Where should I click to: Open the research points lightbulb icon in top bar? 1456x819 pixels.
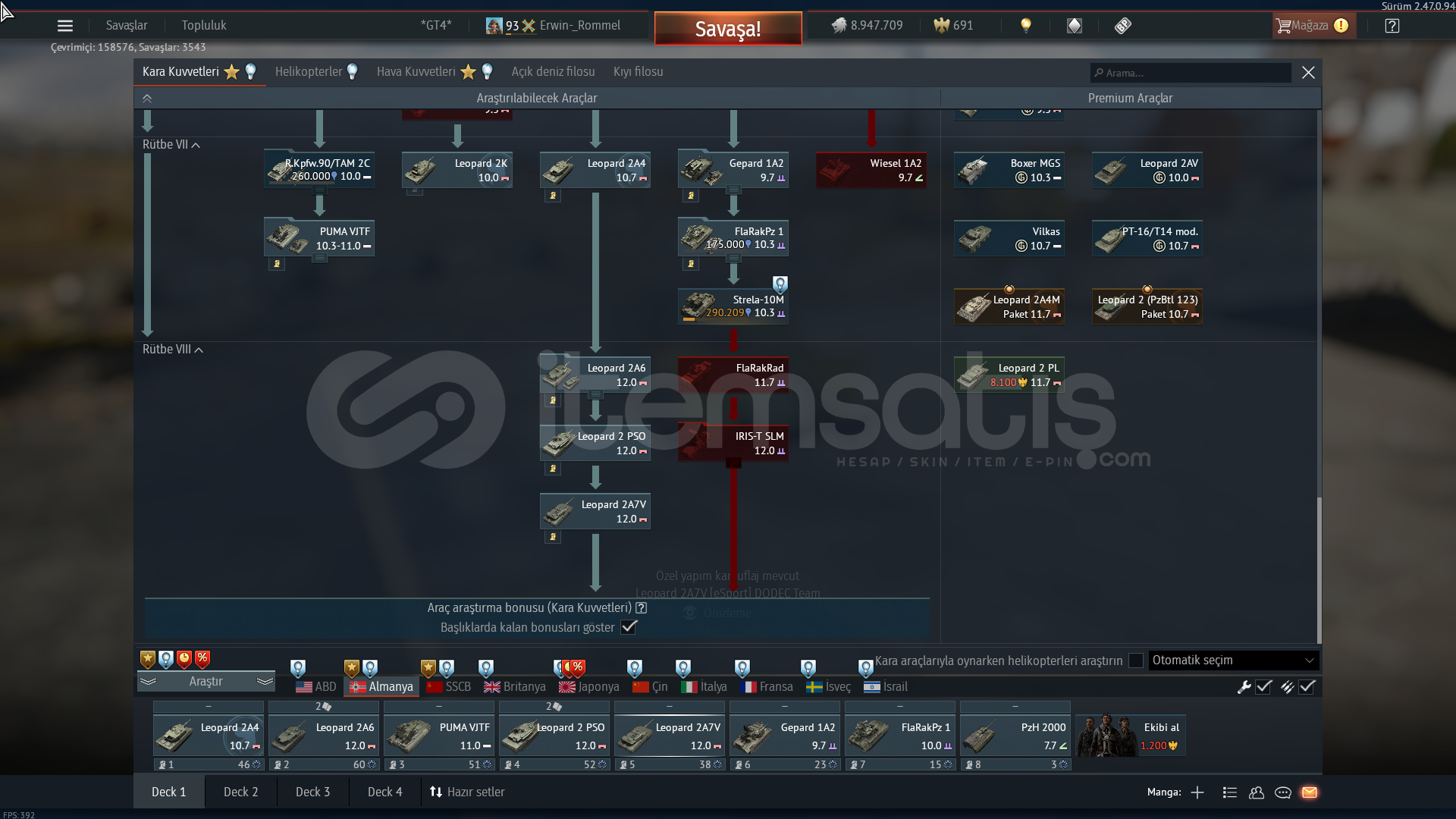(x=1026, y=25)
